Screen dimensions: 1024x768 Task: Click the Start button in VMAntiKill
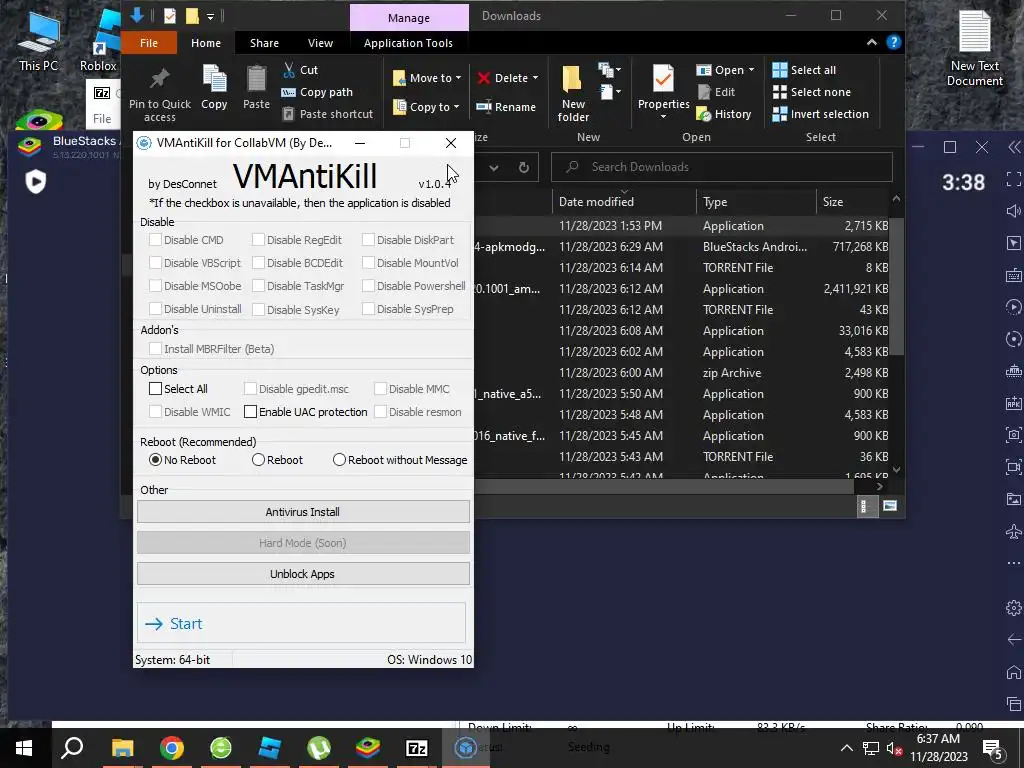(301, 623)
